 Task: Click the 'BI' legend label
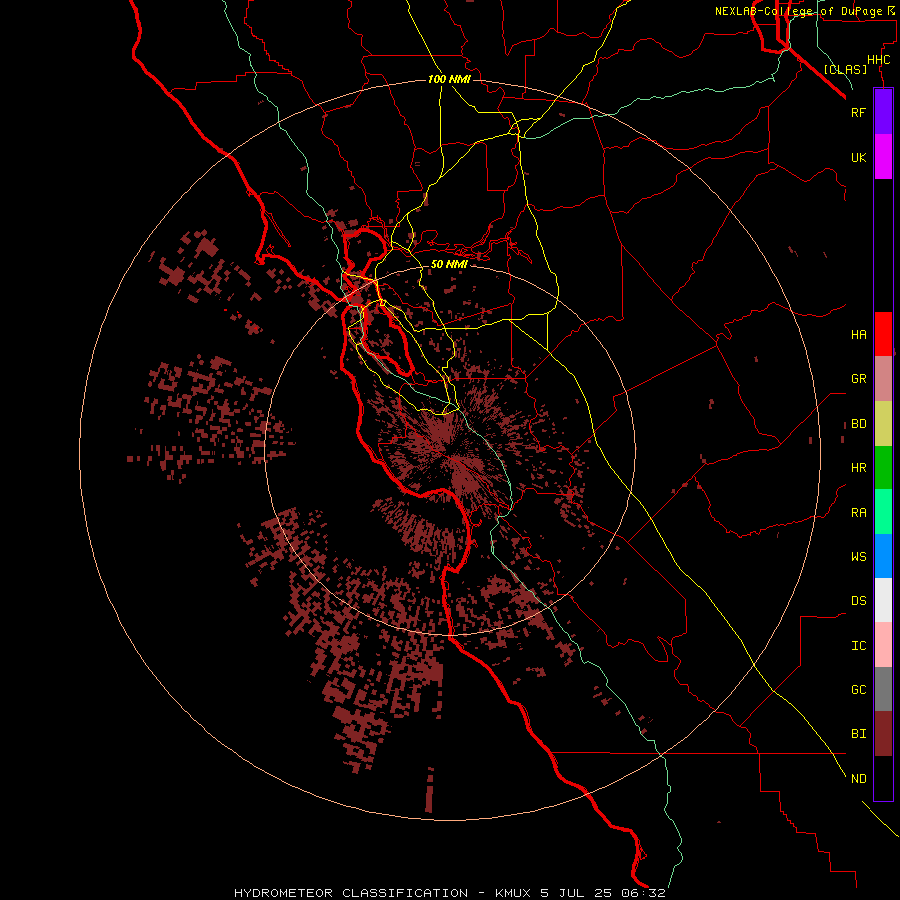point(858,734)
